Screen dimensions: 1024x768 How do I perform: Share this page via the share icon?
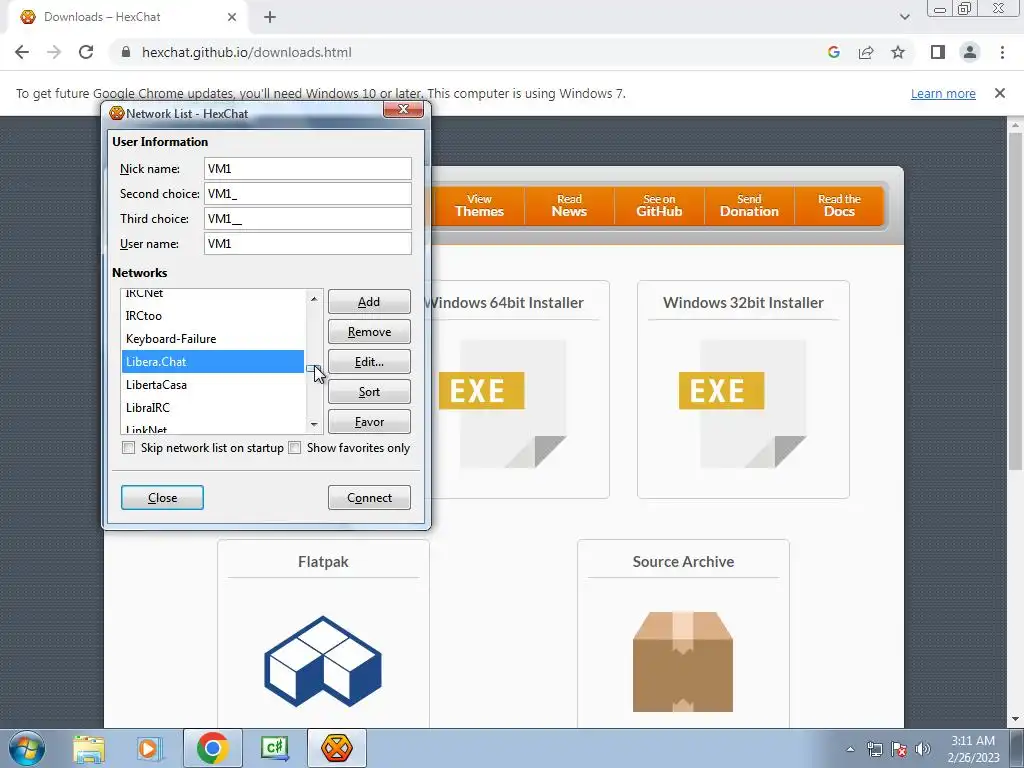click(866, 52)
